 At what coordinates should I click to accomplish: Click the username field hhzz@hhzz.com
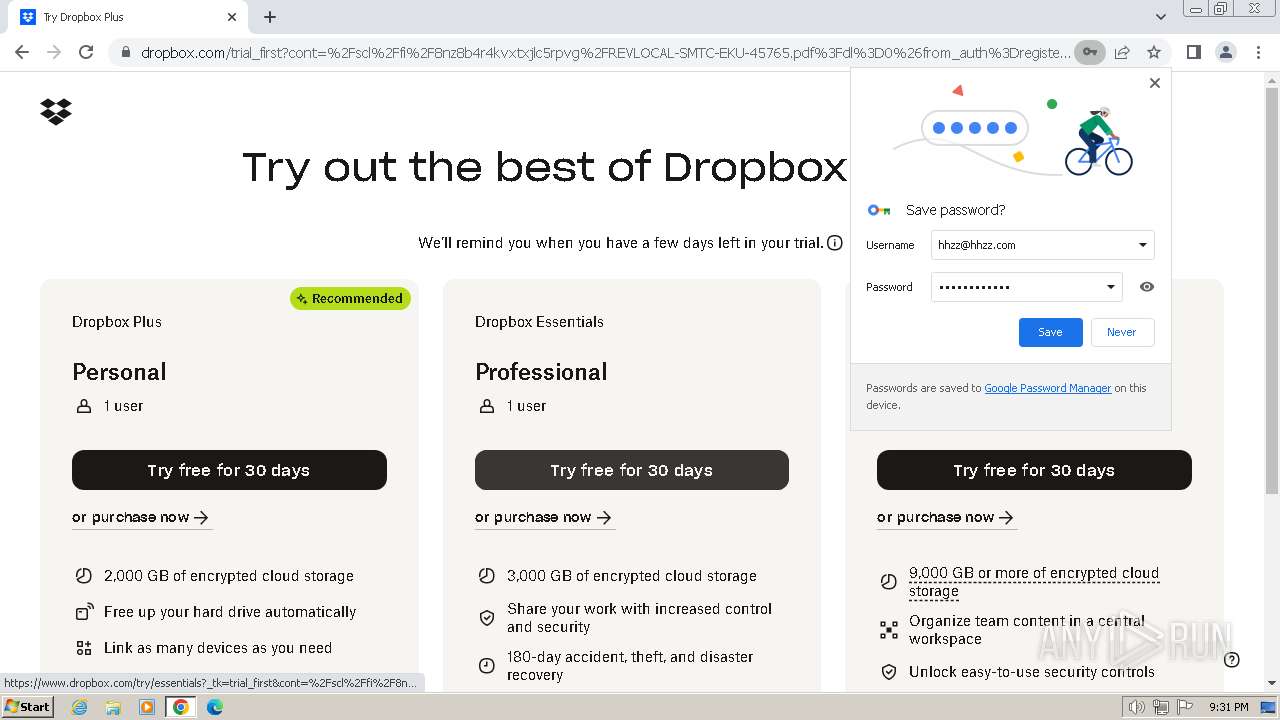[1042, 245]
